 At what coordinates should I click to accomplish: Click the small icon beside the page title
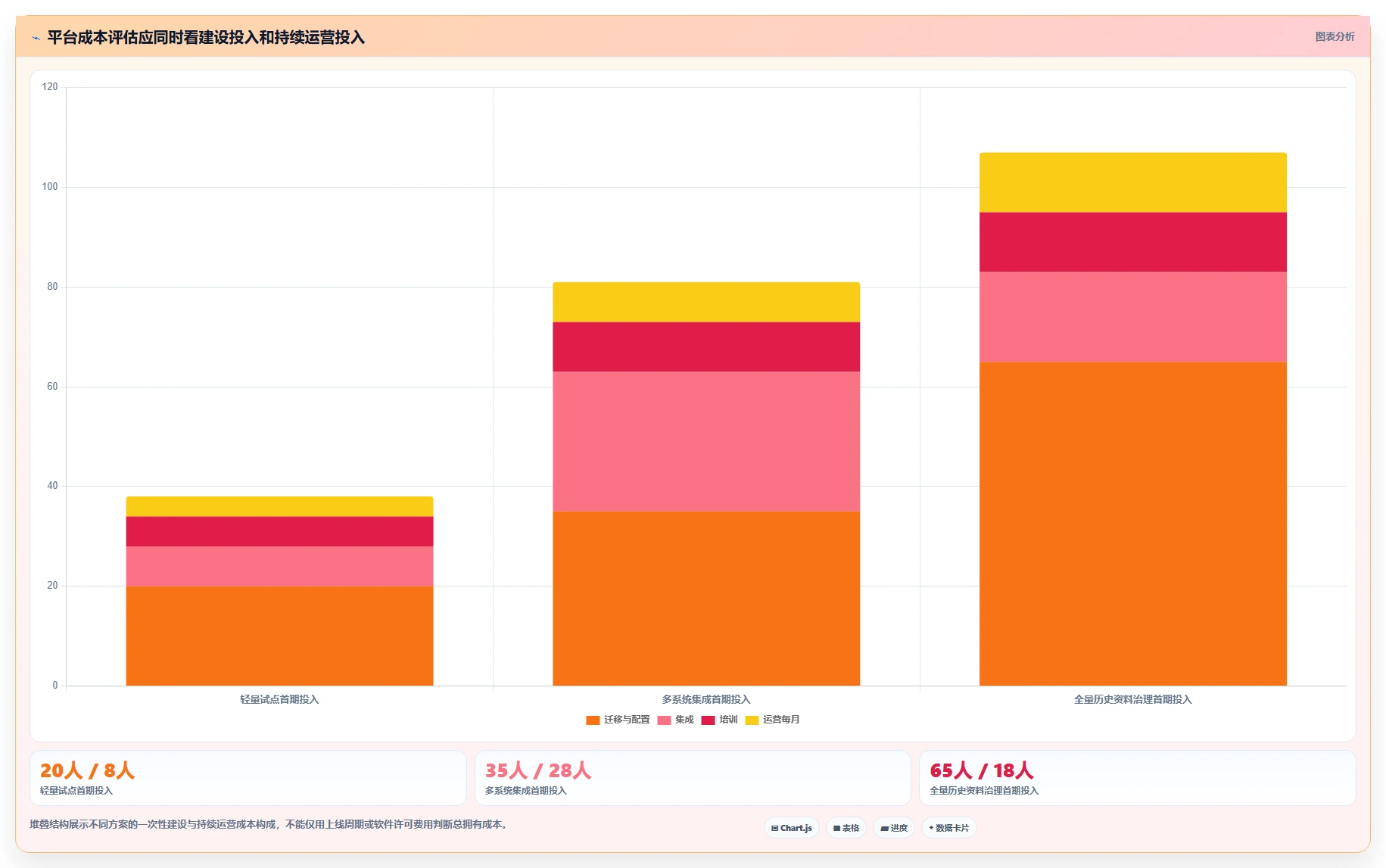36,38
